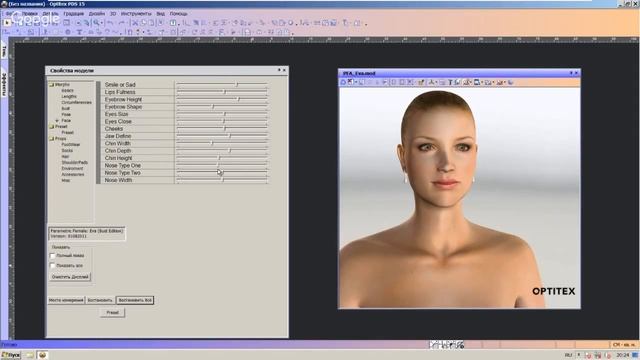Click the Eyes Close slider
The height and width of the screenshot is (360, 640).
click(222, 121)
